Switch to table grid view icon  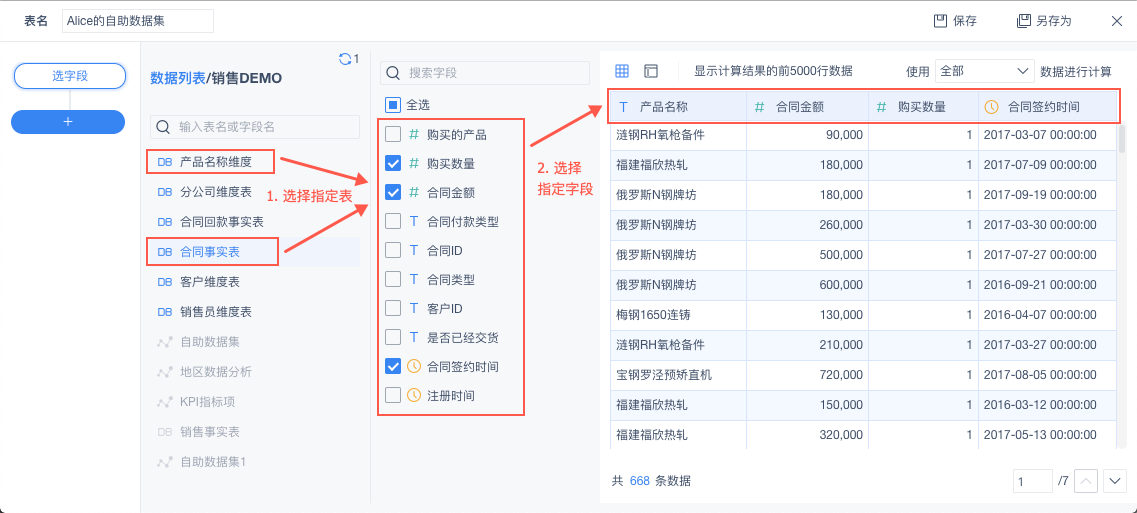coord(622,71)
